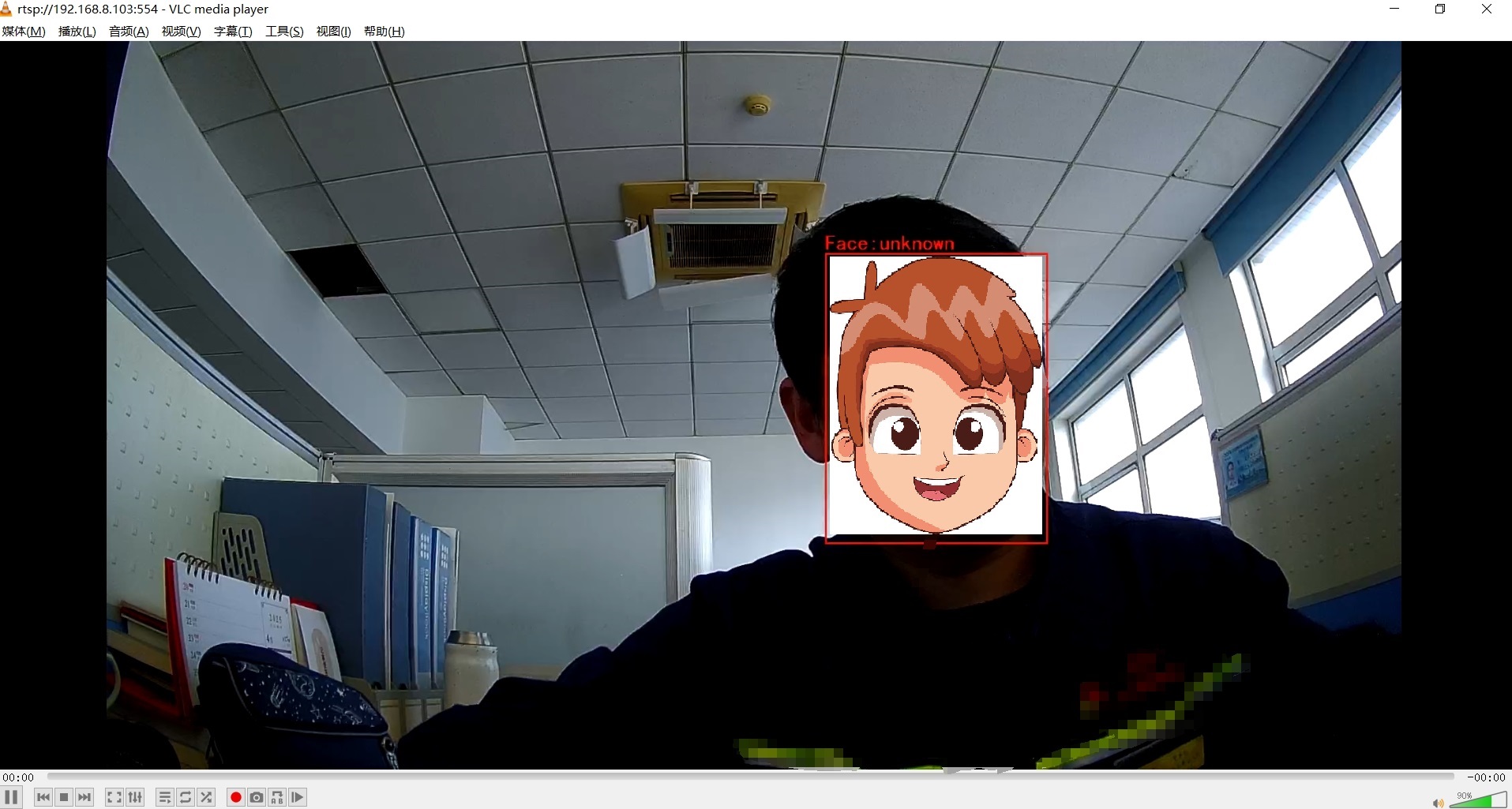
Task: Open the 视图(I) menu
Action: pyautogui.click(x=333, y=32)
